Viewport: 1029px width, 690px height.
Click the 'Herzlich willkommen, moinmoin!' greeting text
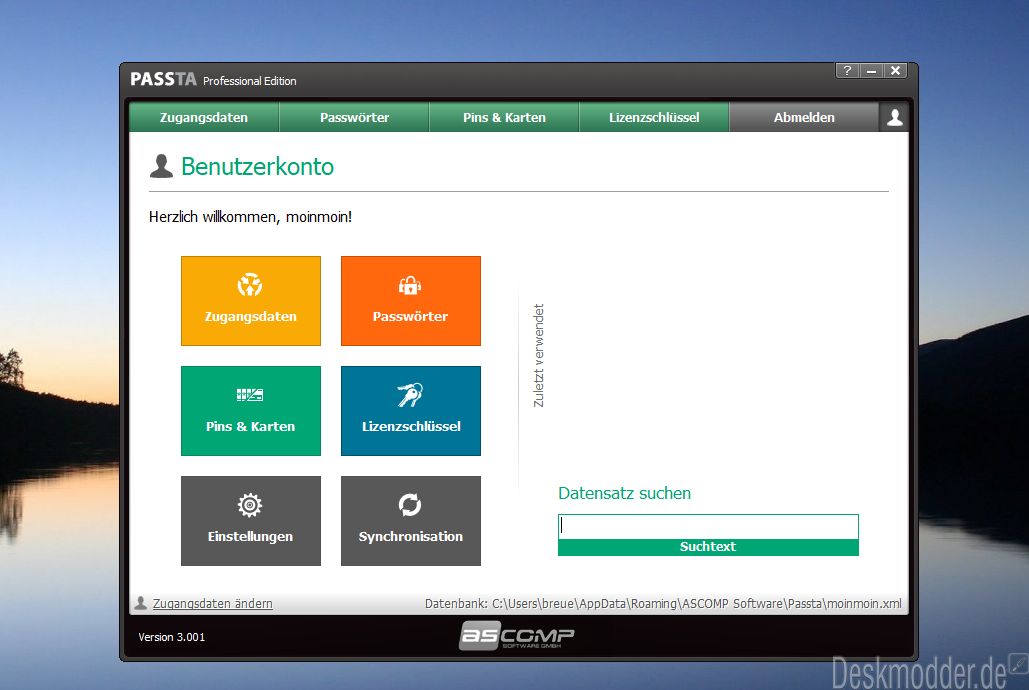click(x=250, y=217)
